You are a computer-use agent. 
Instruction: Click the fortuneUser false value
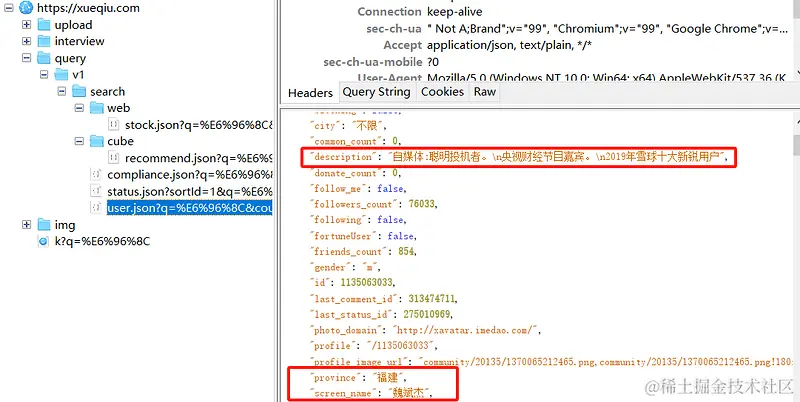coord(401,236)
